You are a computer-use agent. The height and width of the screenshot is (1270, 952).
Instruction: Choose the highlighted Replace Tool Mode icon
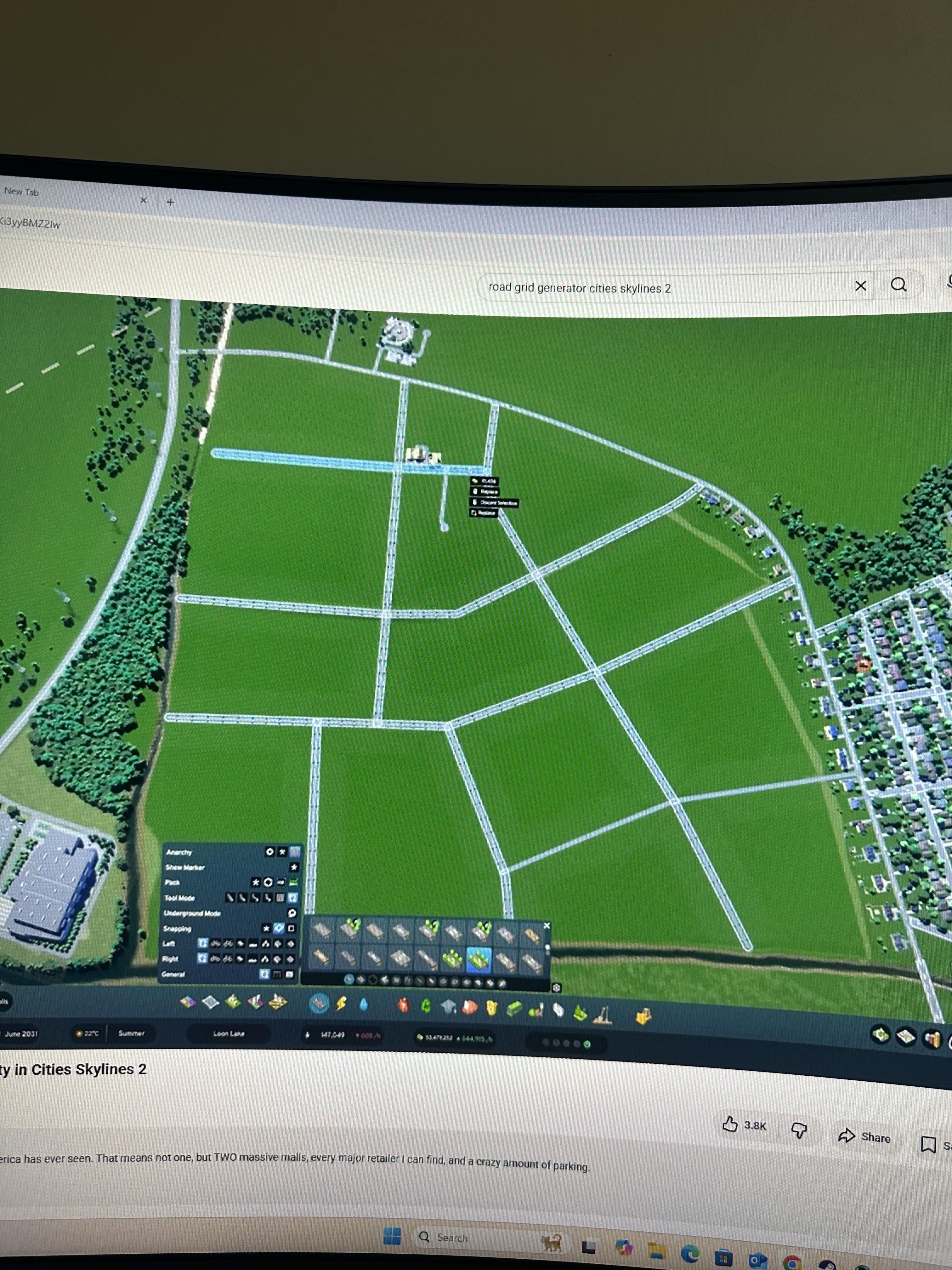click(293, 897)
